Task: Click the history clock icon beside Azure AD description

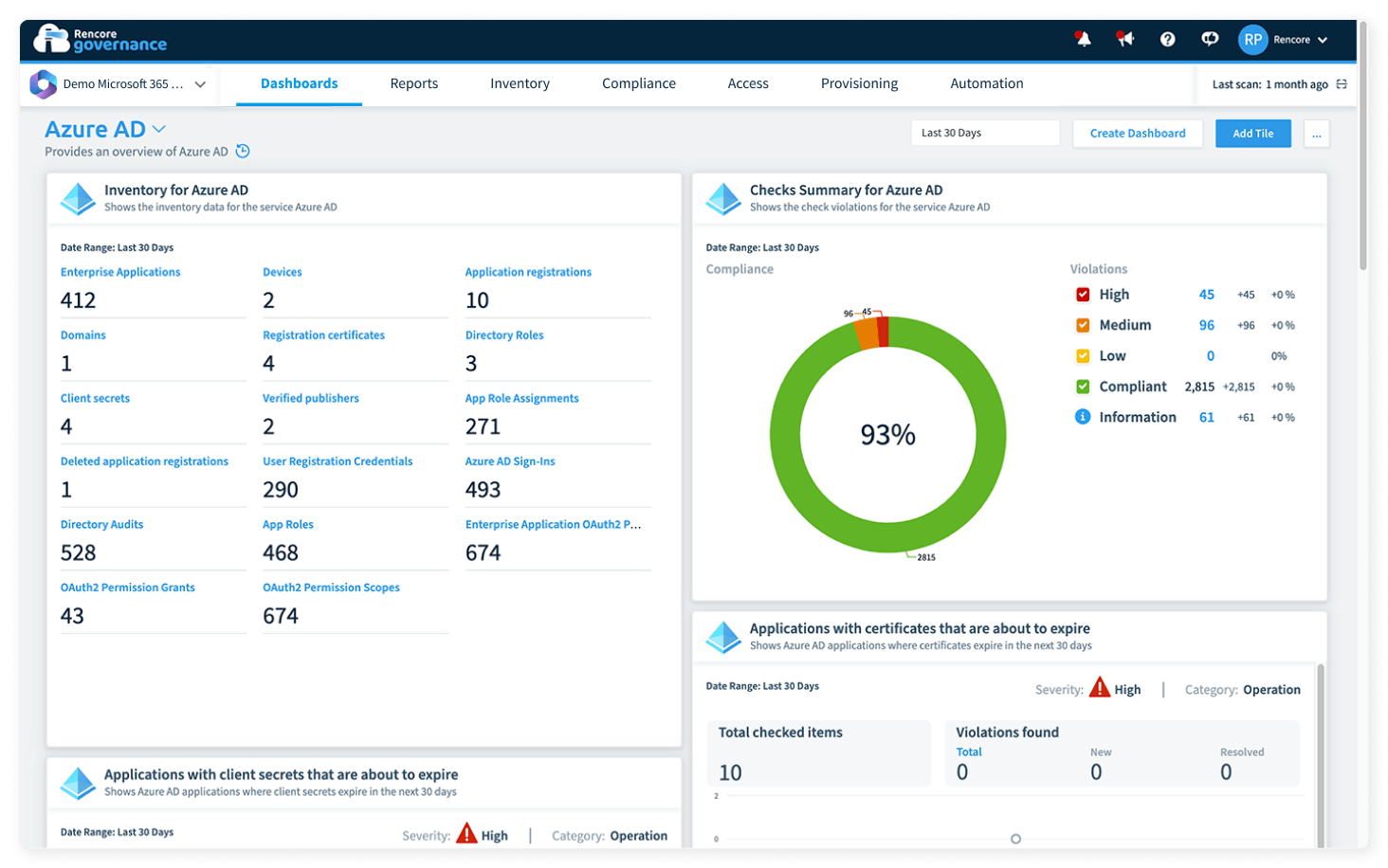Action: pos(243,152)
